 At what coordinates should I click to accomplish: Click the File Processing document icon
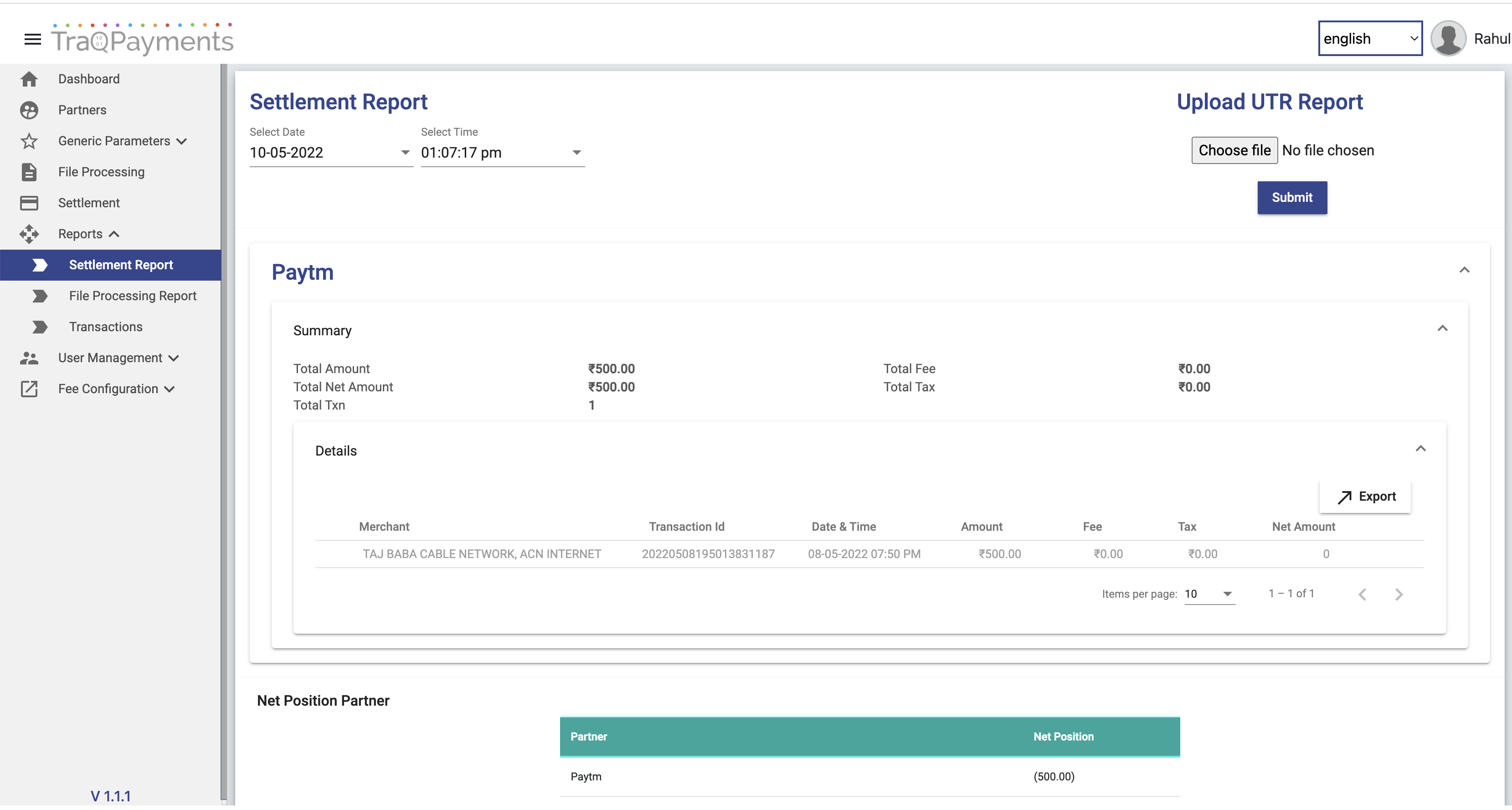coord(29,172)
